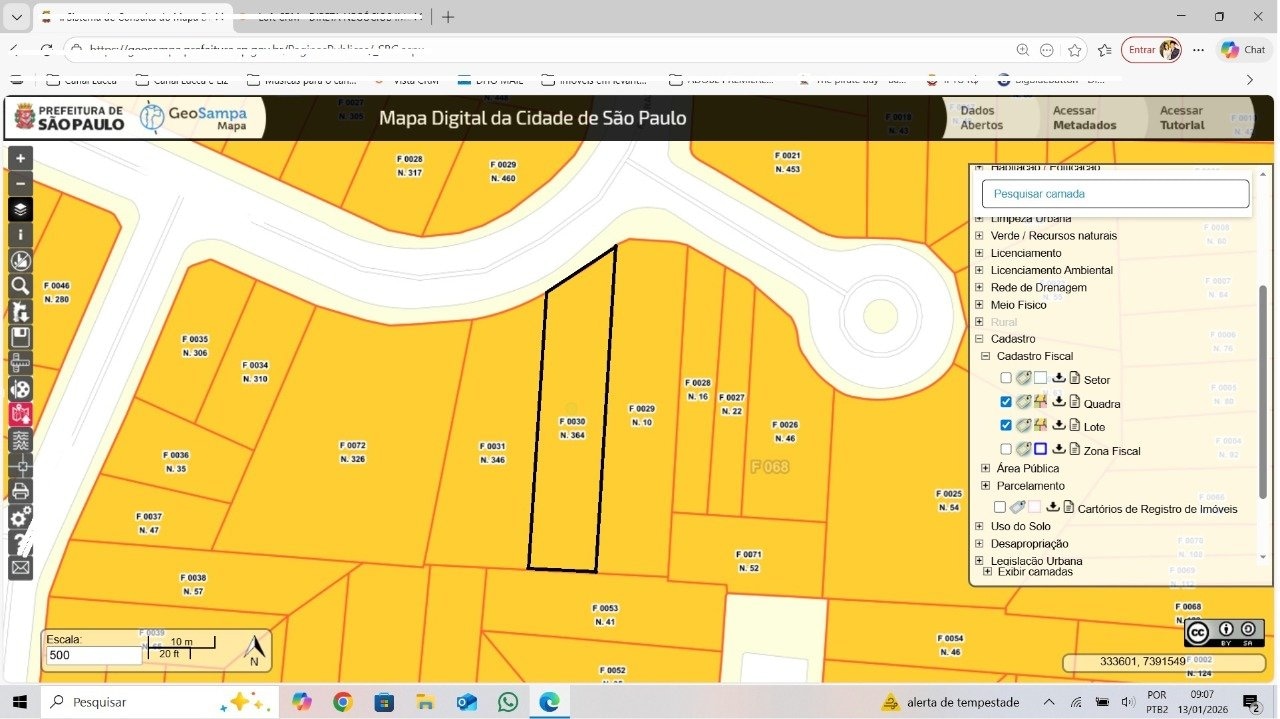Expand the Uso do Solo group
The width and height of the screenshot is (1280, 719).
[979, 526]
